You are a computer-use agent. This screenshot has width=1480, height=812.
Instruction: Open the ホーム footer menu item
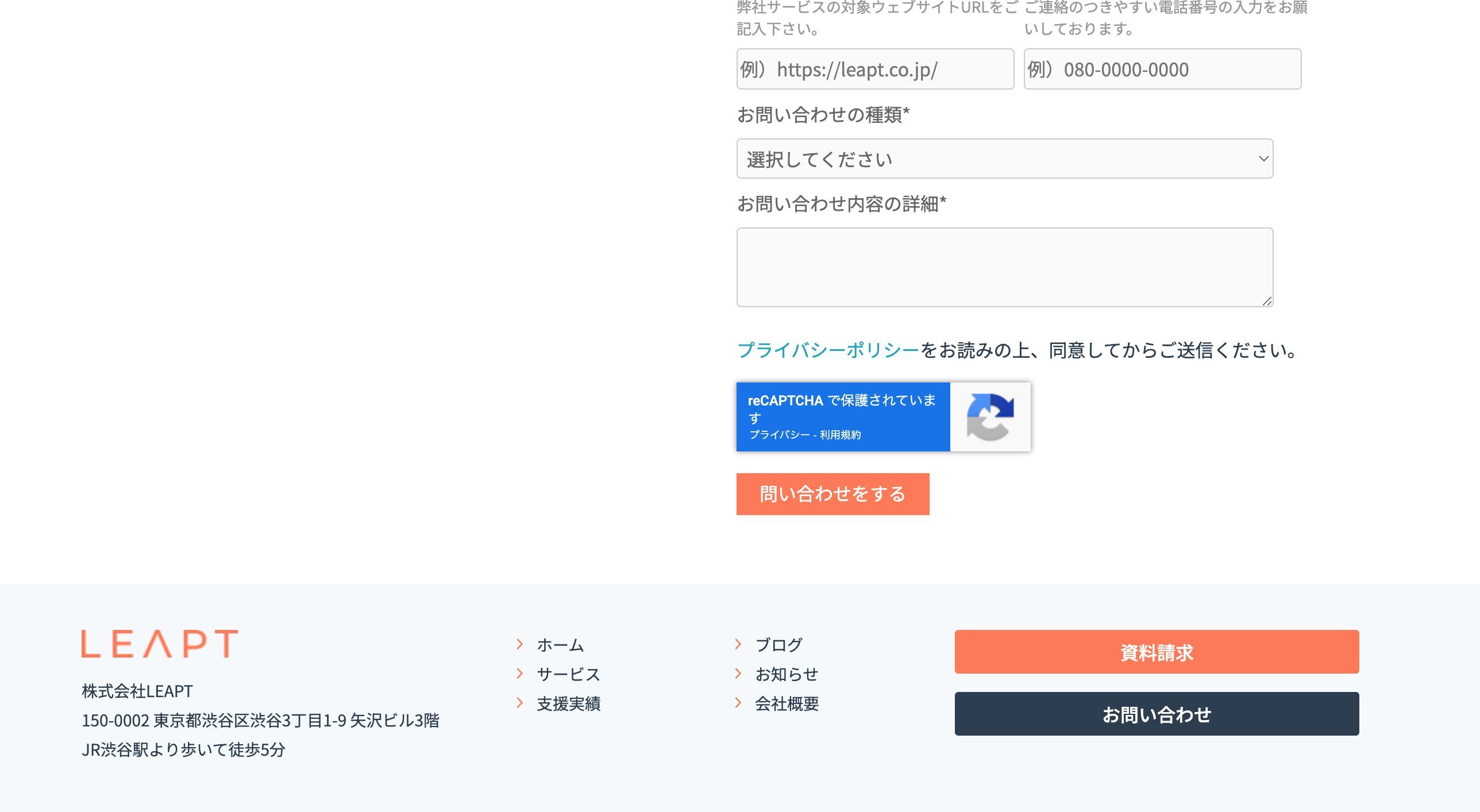point(559,644)
